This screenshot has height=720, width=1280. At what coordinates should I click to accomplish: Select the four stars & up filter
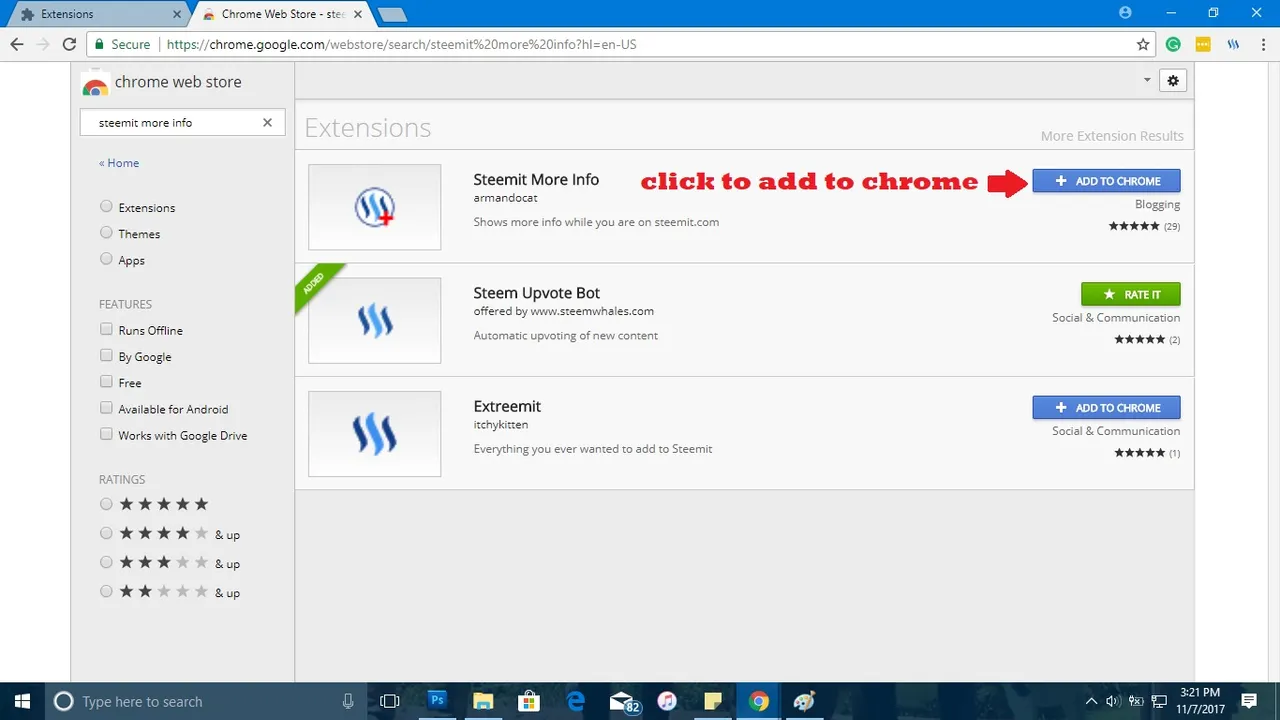[106, 534]
